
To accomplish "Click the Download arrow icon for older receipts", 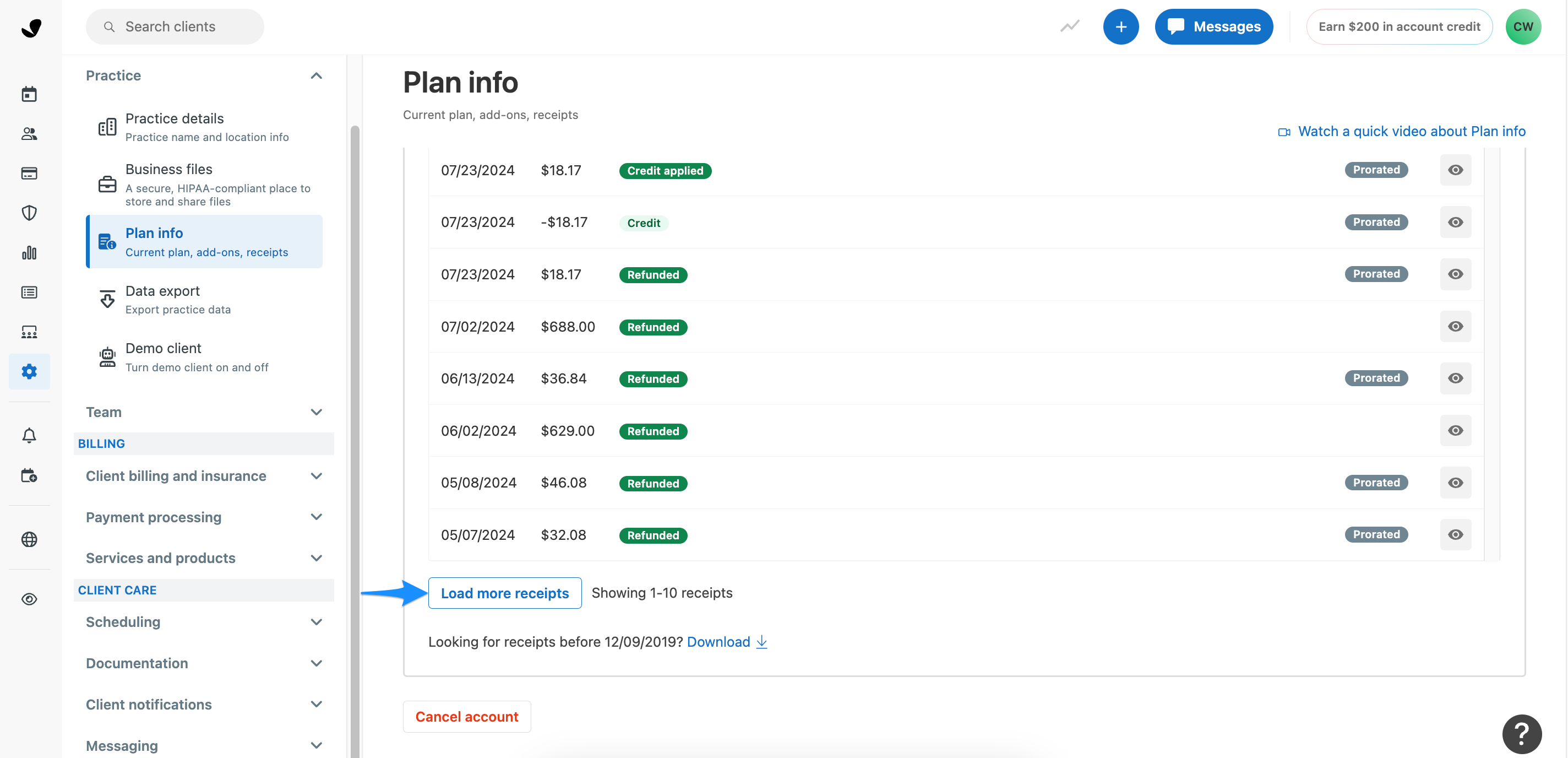I will pyautogui.click(x=761, y=642).
